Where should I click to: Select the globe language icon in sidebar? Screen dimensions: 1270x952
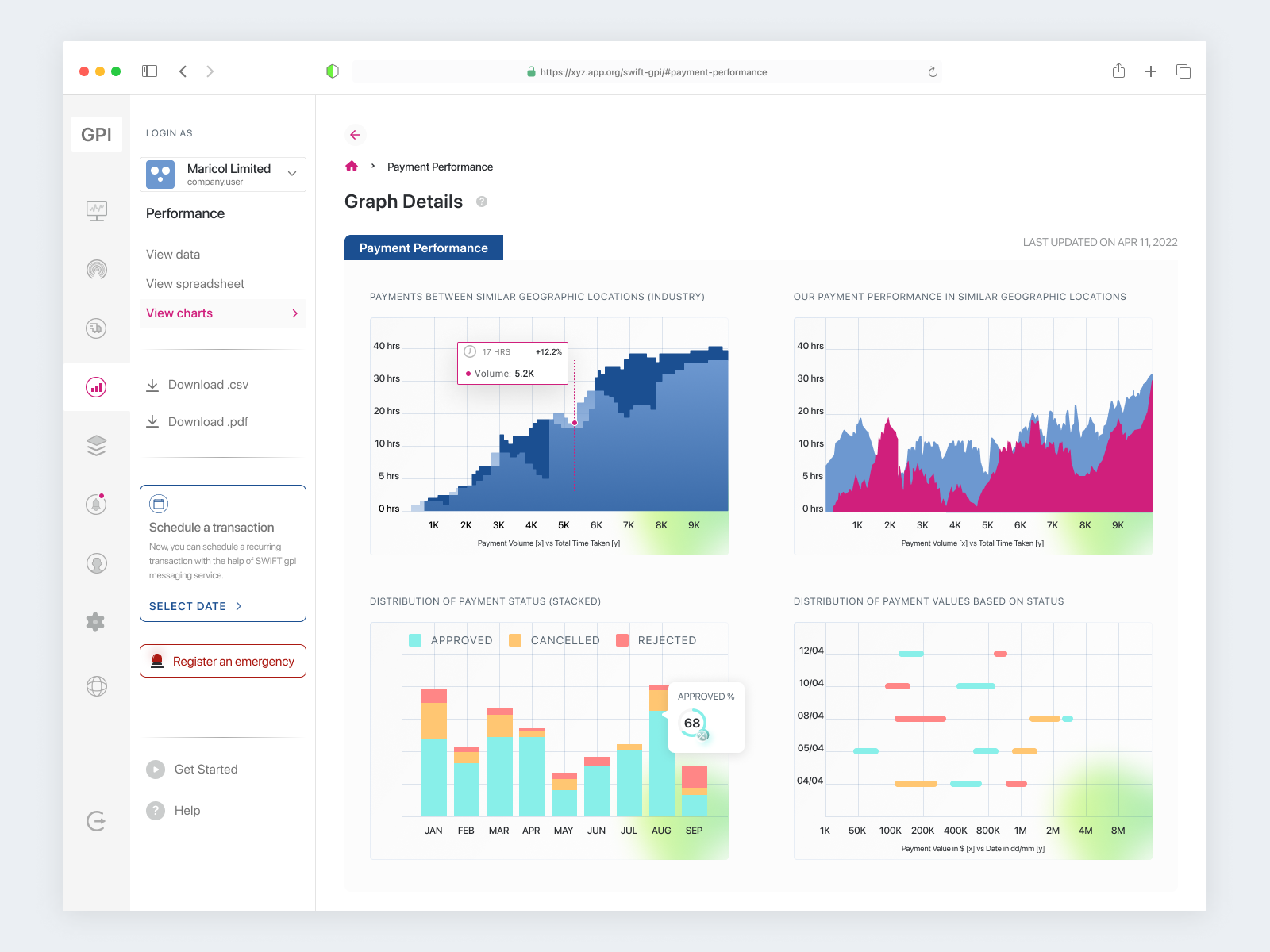(x=96, y=687)
